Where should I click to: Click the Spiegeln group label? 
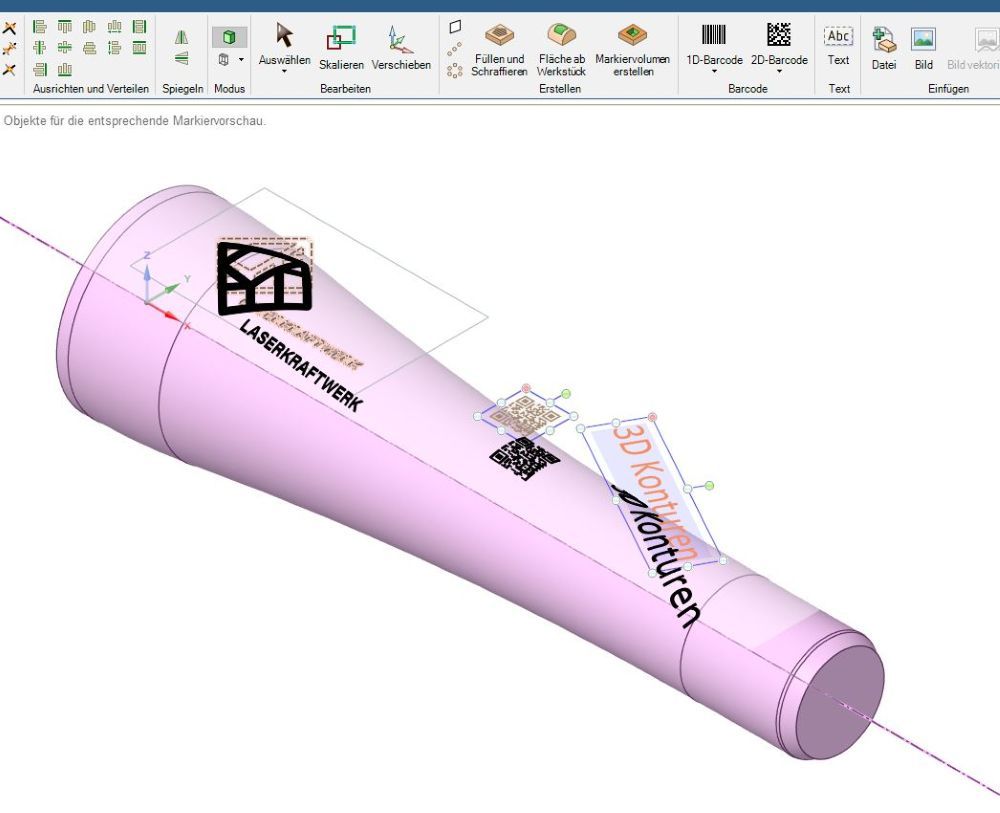182,89
